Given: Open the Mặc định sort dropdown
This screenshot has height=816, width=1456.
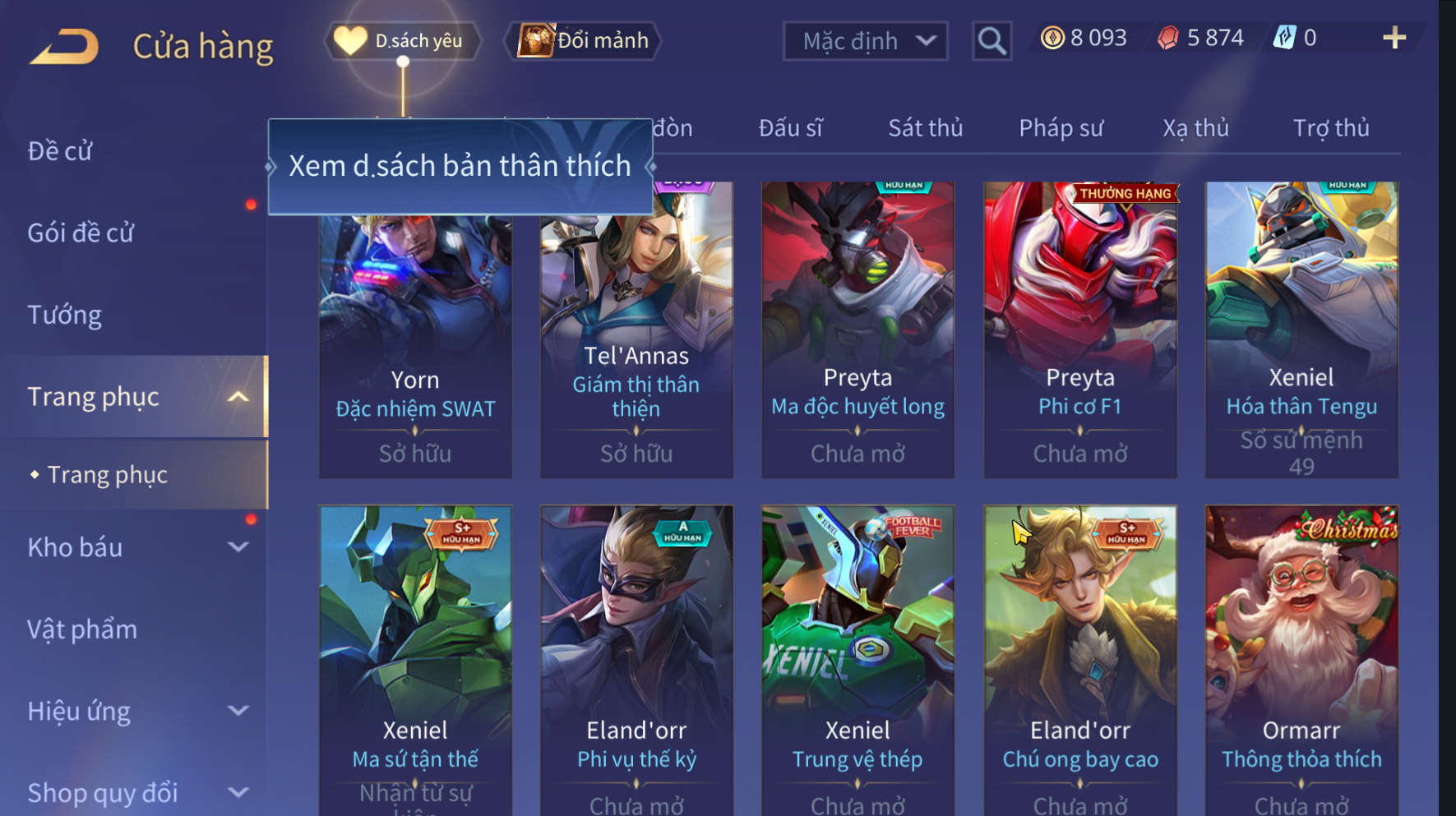Looking at the screenshot, I should 865,40.
